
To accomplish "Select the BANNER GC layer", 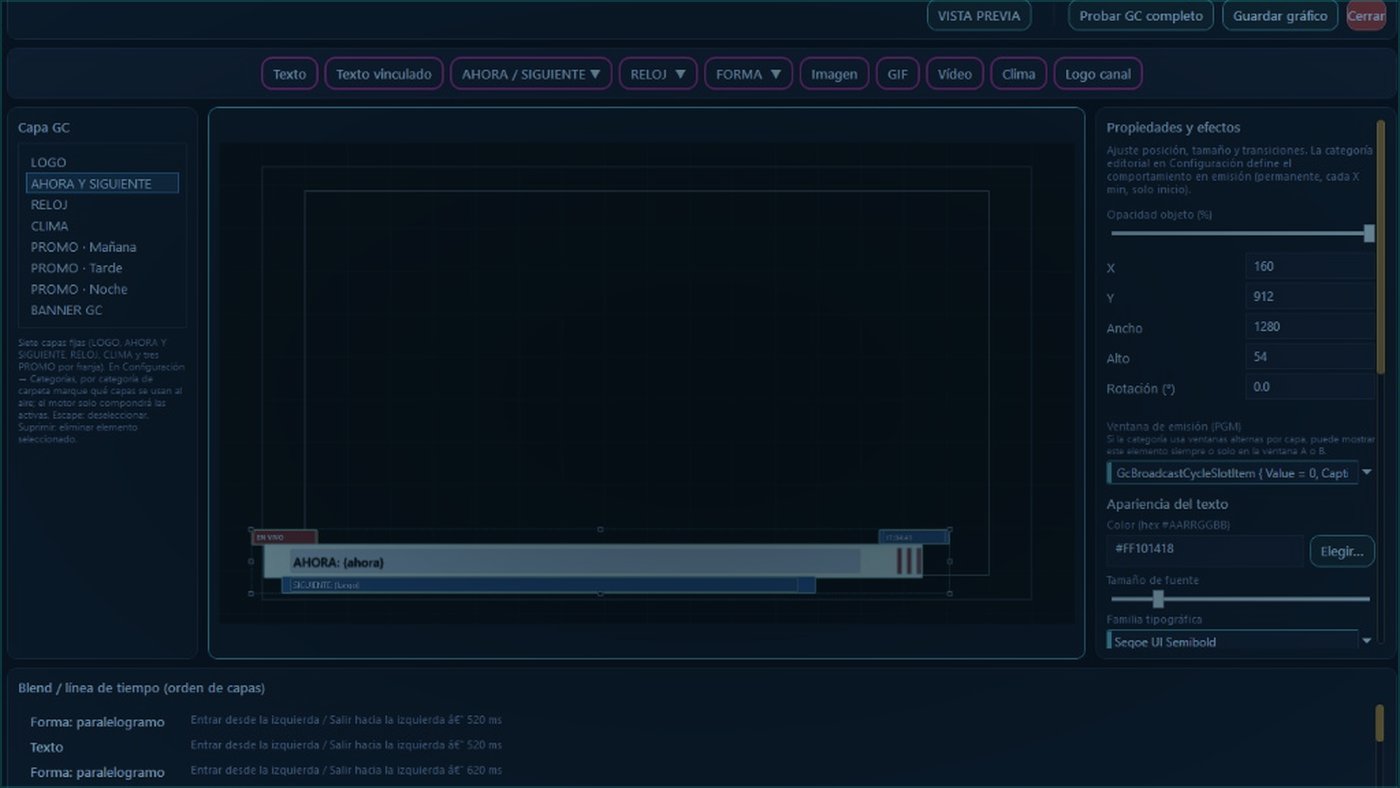I will pyautogui.click(x=102, y=310).
